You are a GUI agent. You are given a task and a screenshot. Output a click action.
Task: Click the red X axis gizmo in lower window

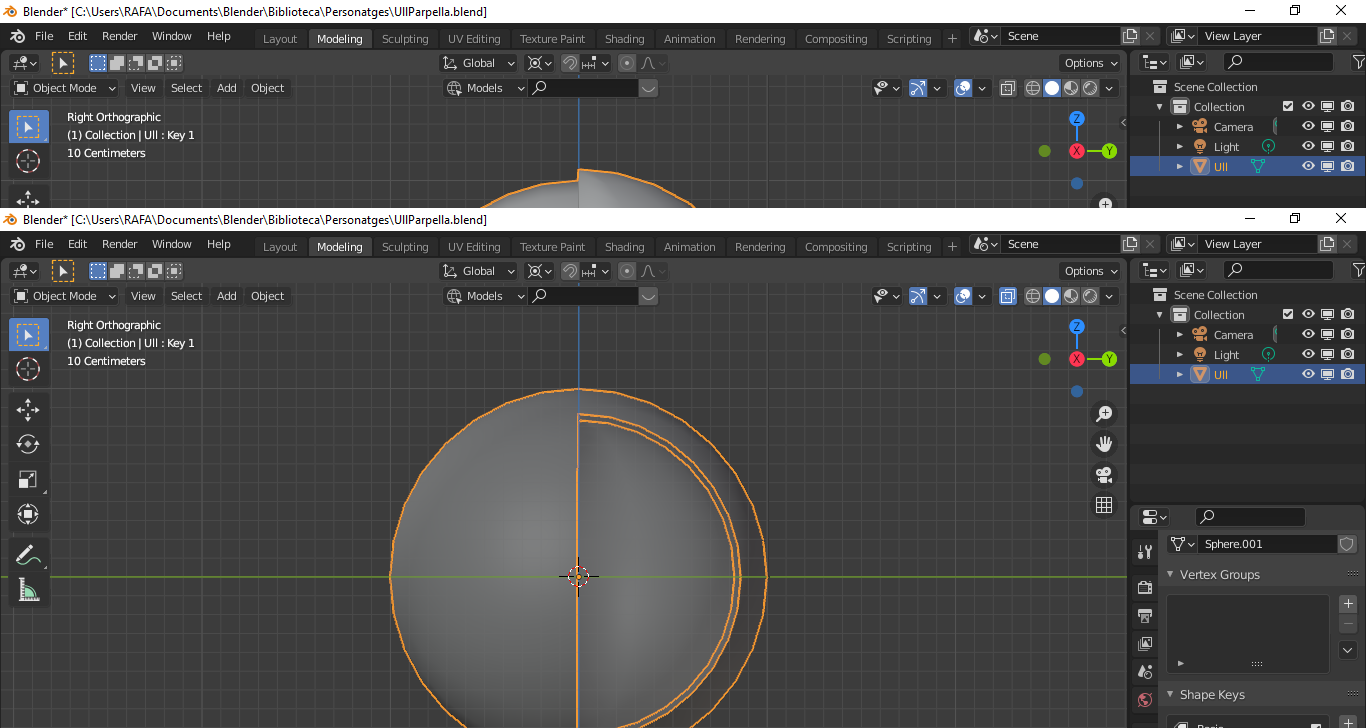click(1077, 359)
